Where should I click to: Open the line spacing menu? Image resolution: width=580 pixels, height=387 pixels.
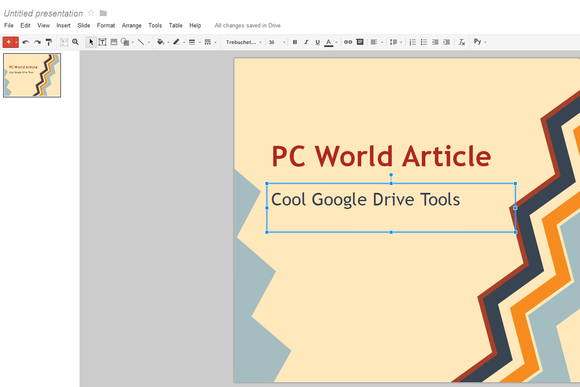click(x=394, y=42)
